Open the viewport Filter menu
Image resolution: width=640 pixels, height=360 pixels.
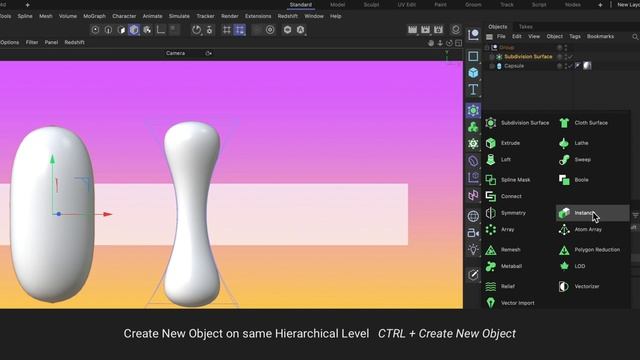pos(32,42)
